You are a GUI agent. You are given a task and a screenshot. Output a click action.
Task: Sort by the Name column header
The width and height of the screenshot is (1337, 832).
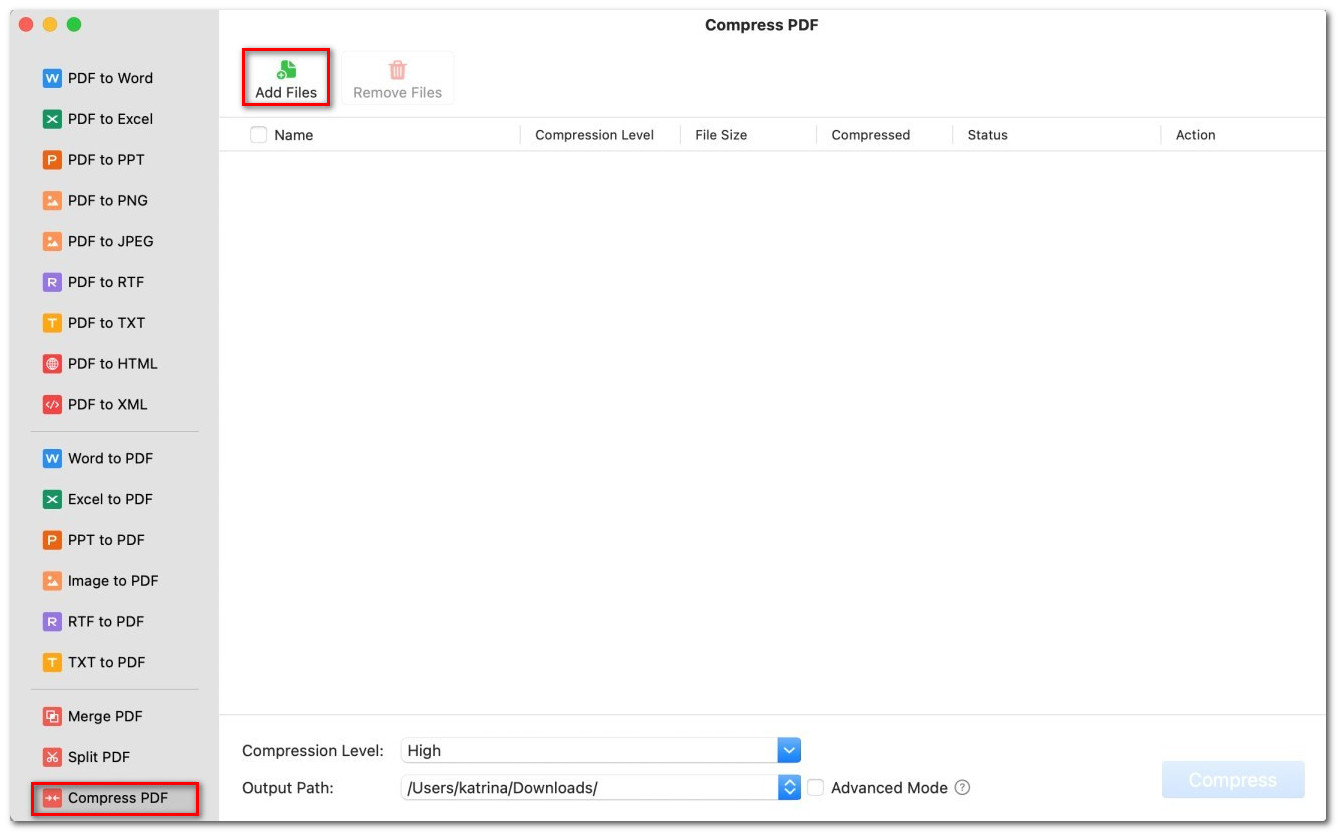[294, 135]
